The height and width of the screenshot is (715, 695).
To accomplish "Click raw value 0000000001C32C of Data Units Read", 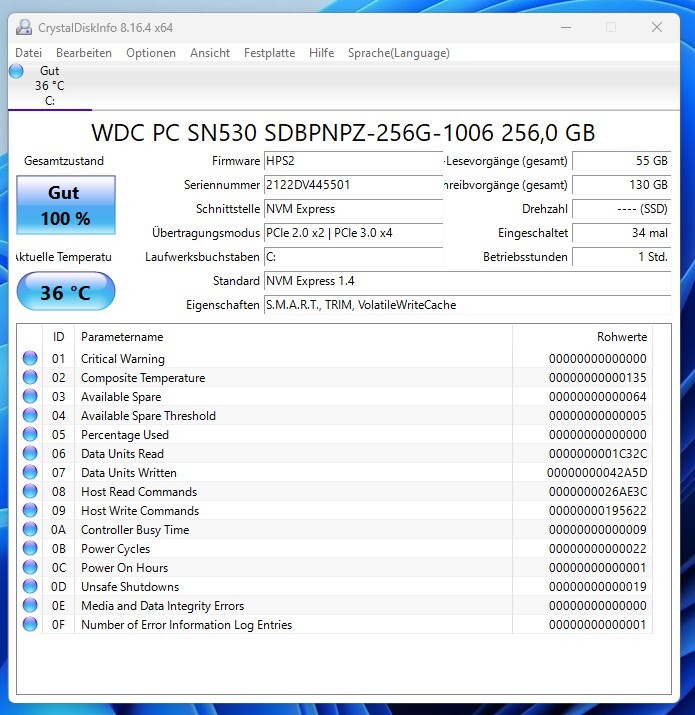I will [x=597, y=454].
